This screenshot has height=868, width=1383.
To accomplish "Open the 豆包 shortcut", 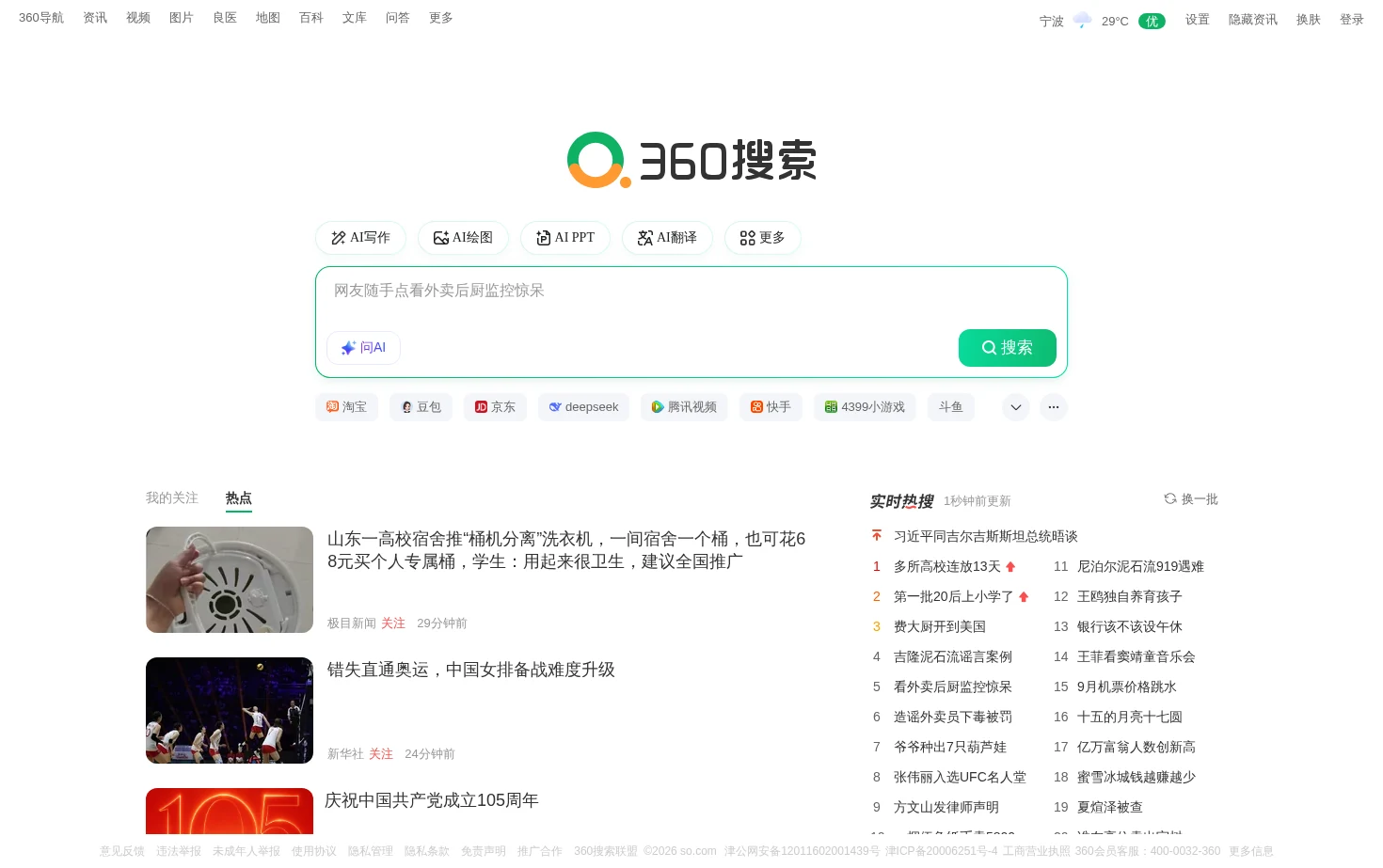I will pos(421,407).
